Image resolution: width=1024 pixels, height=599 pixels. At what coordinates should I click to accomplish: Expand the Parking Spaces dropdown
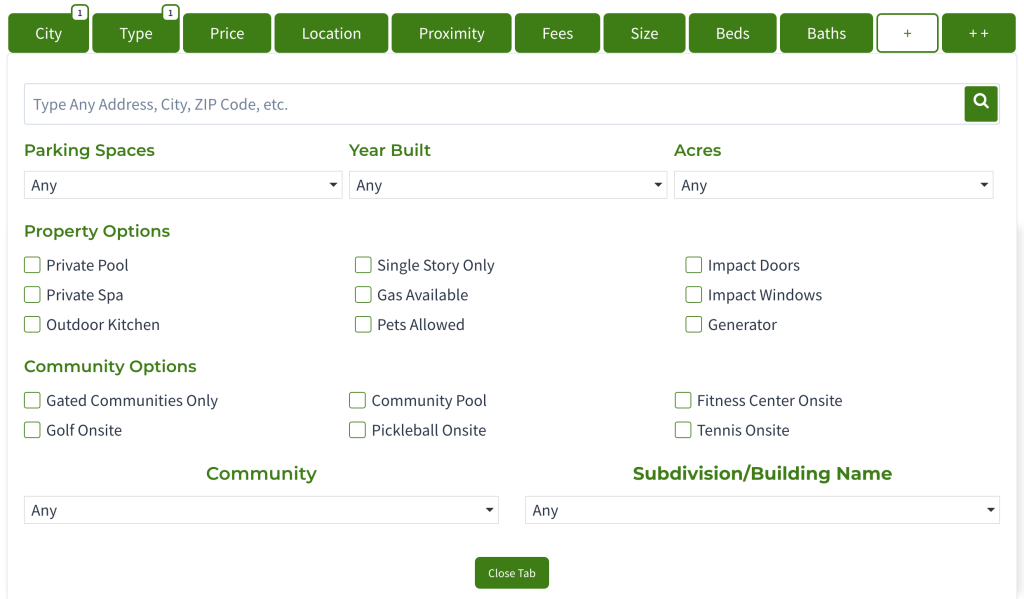pos(183,185)
